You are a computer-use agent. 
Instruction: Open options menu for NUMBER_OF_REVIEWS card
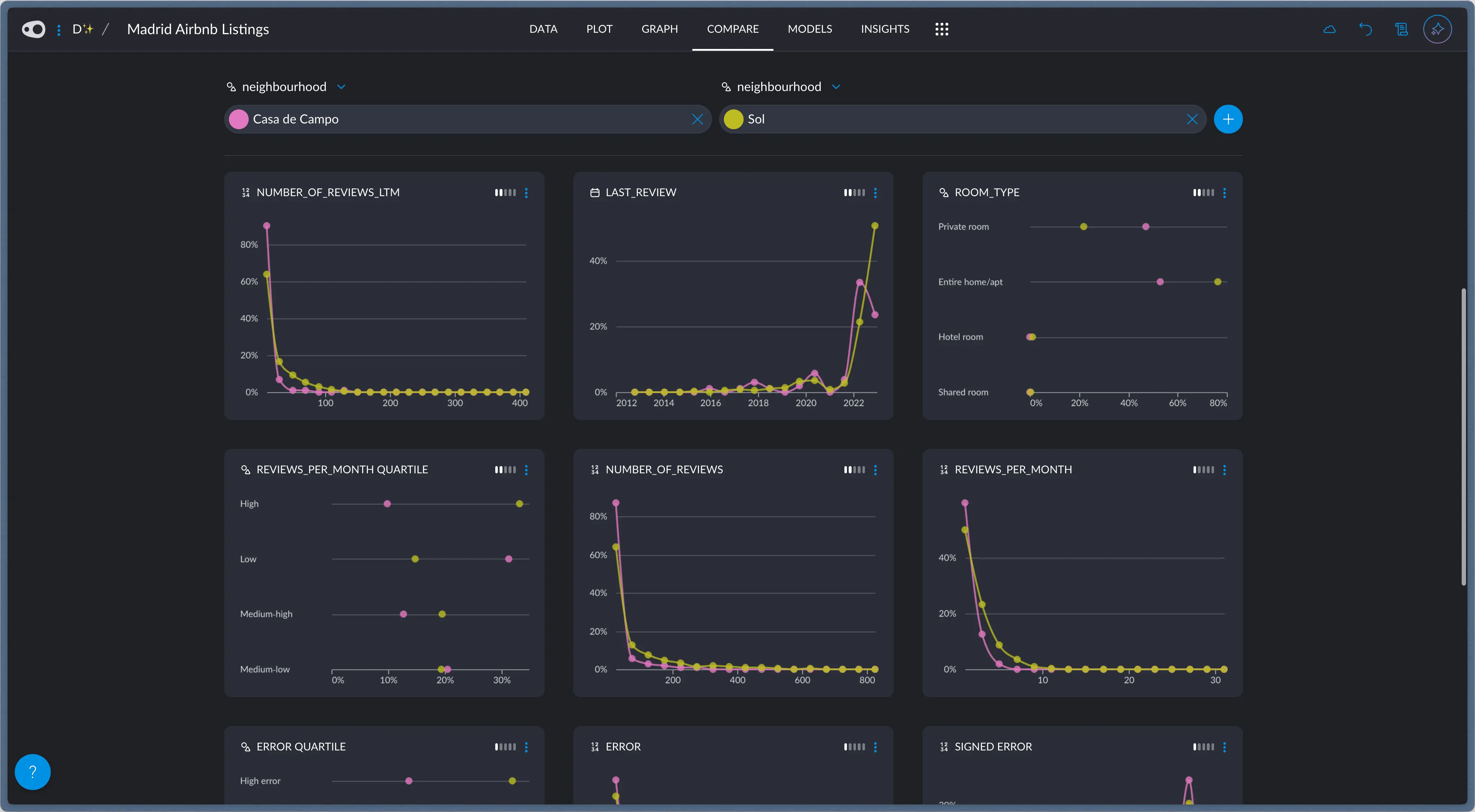tap(875, 470)
